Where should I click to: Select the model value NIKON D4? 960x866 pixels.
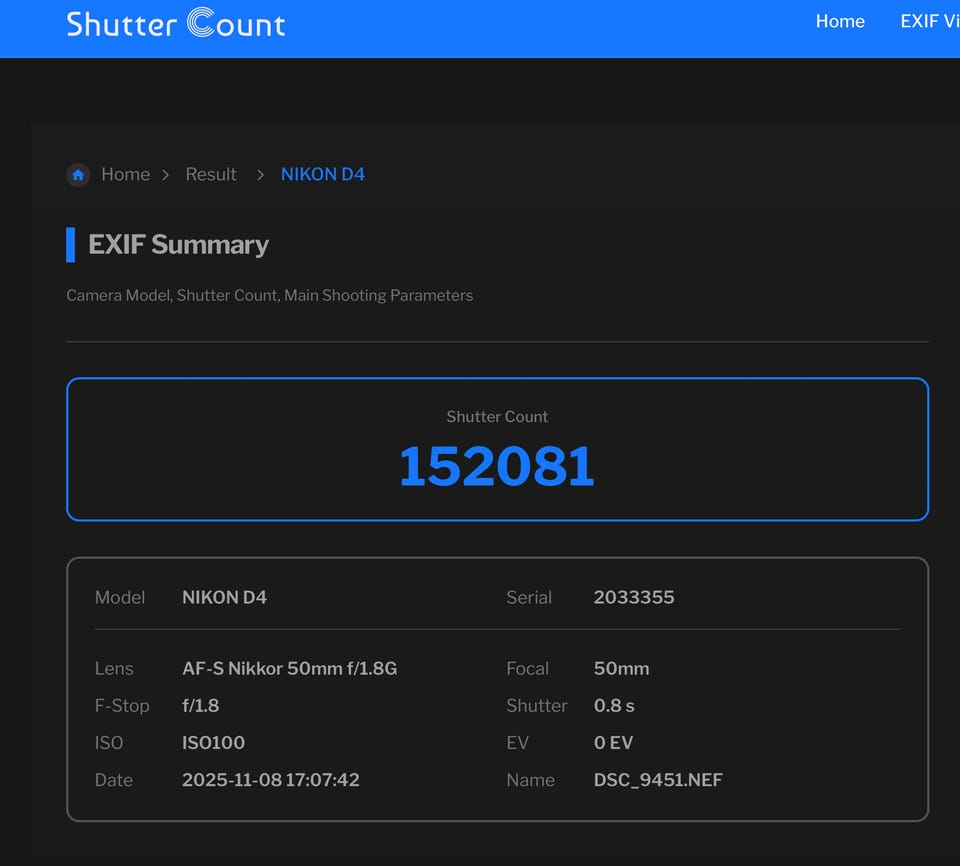coord(224,597)
